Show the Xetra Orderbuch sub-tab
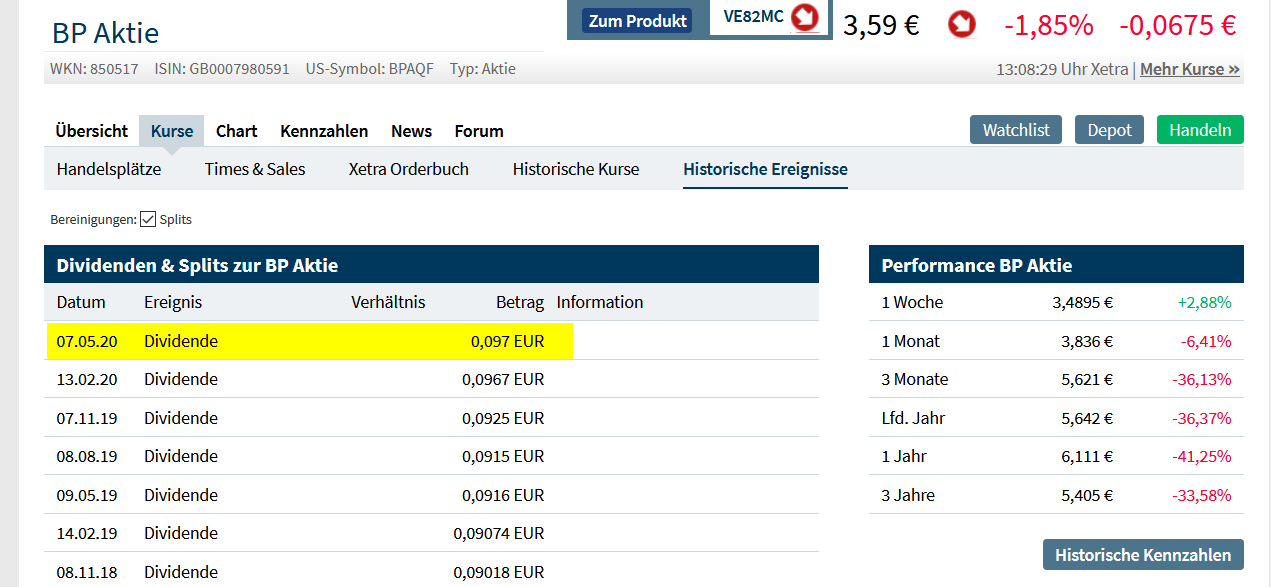 pos(409,169)
